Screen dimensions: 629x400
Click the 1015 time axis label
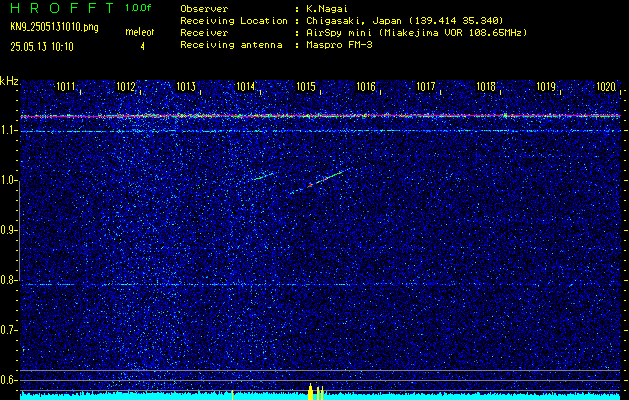pyautogui.click(x=306, y=86)
